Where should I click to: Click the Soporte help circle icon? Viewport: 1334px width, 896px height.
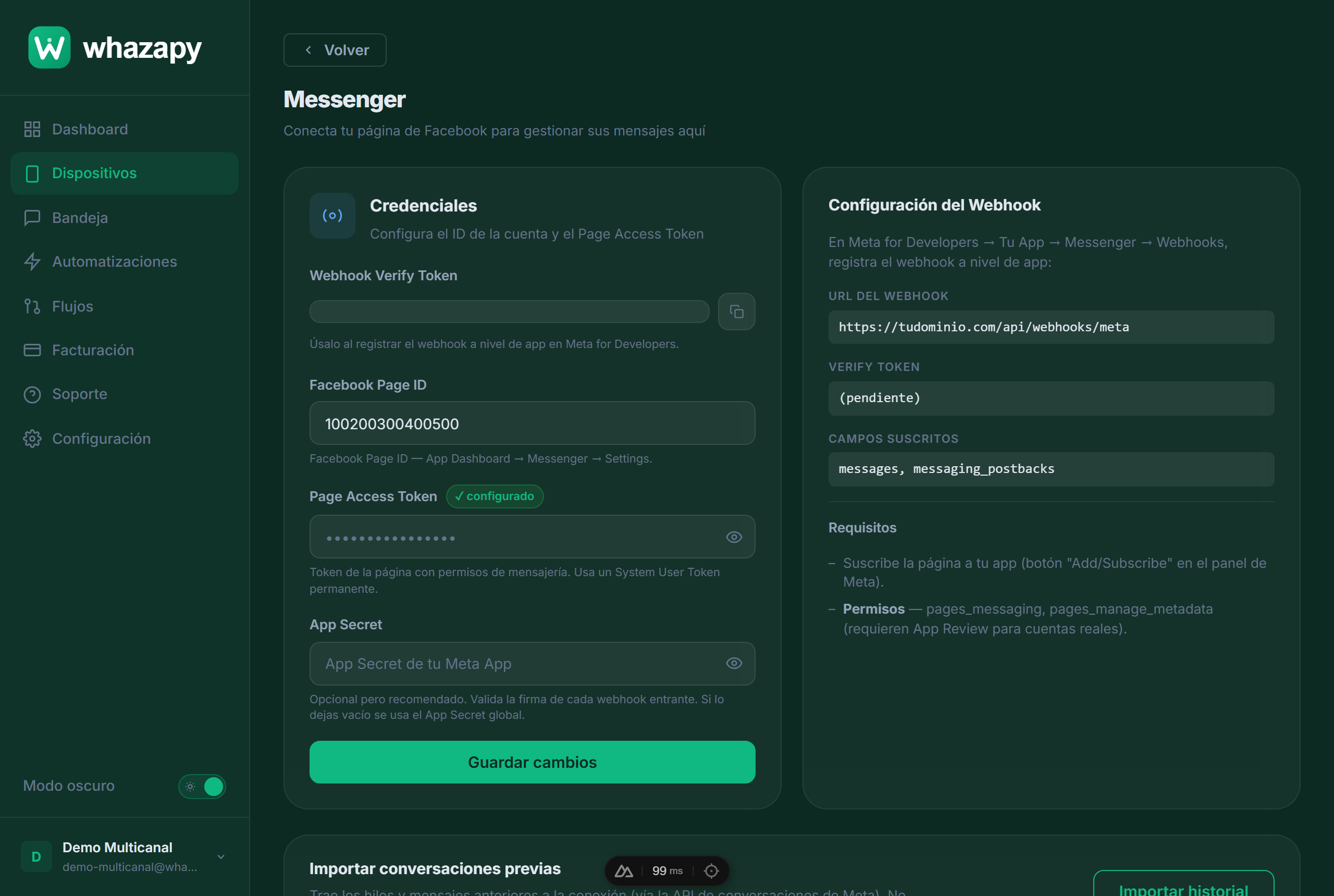[x=32, y=394]
